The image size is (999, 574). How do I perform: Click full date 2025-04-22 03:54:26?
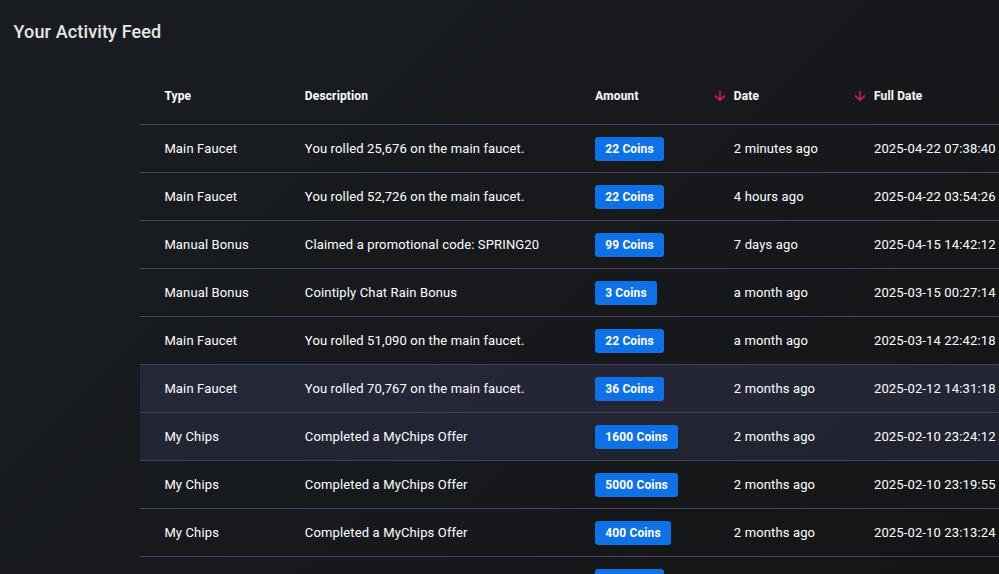click(935, 197)
